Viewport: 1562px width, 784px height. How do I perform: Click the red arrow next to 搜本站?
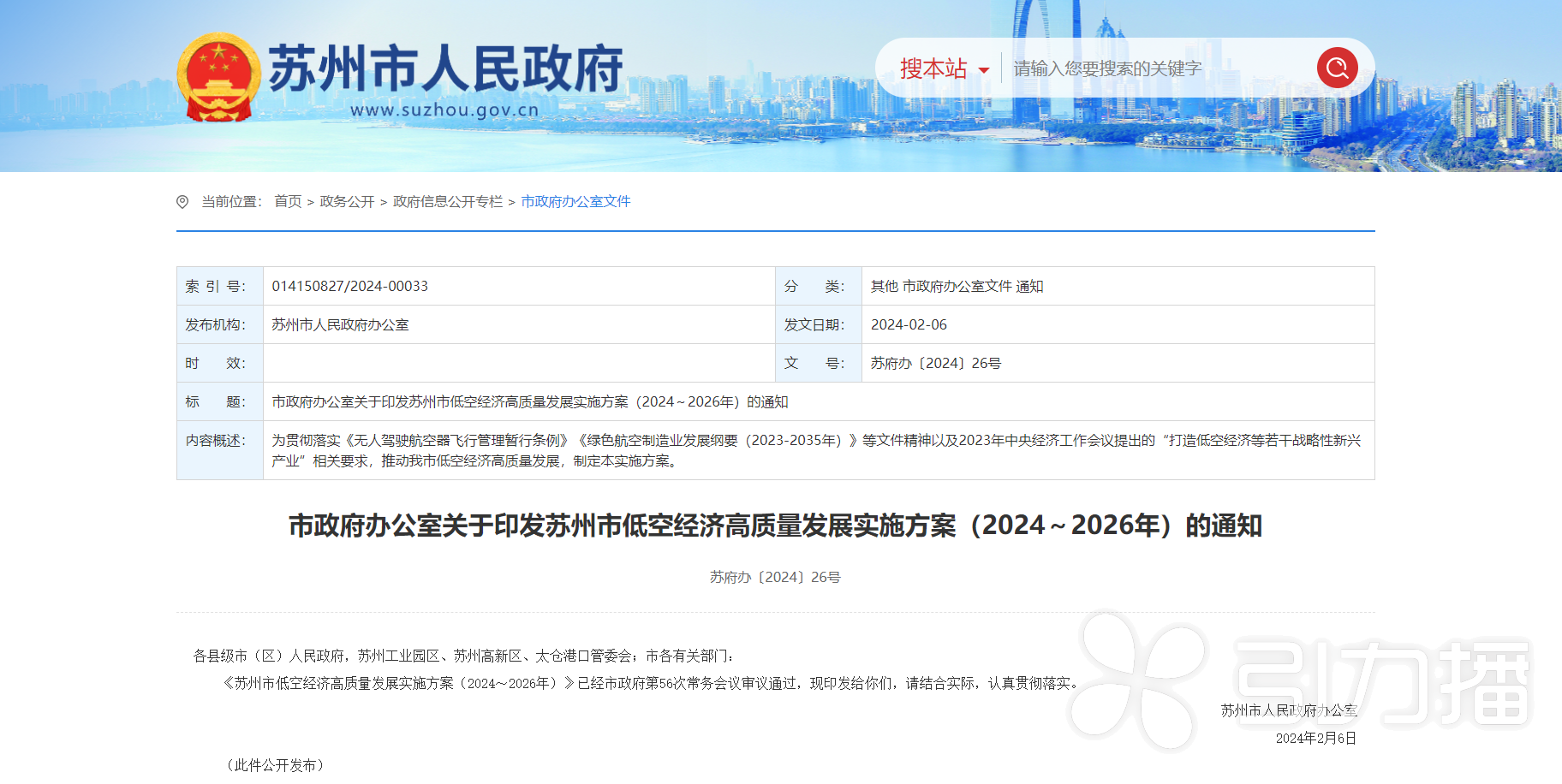[x=984, y=70]
